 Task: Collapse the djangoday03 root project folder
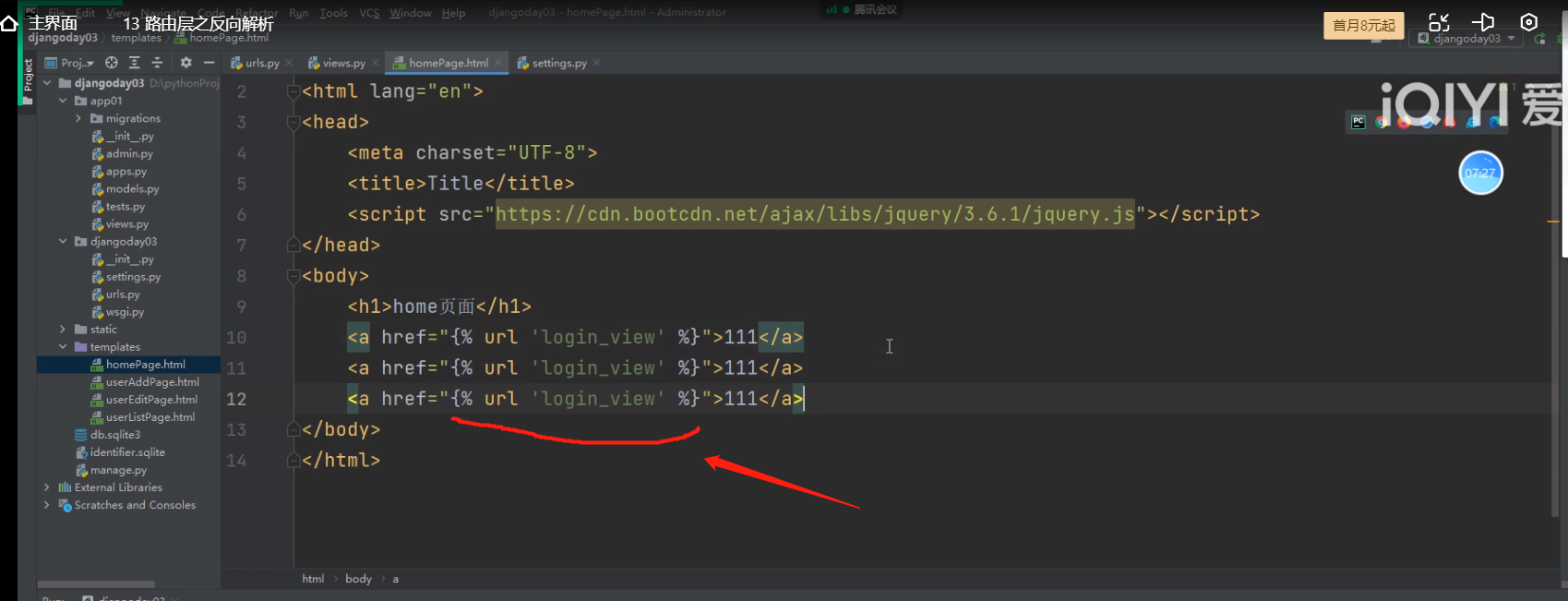pyautogui.click(x=47, y=83)
